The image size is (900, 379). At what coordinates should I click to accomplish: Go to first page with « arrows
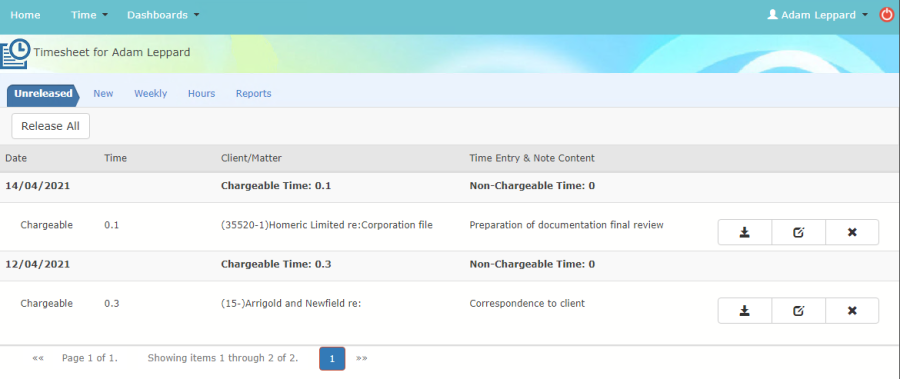click(38, 358)
